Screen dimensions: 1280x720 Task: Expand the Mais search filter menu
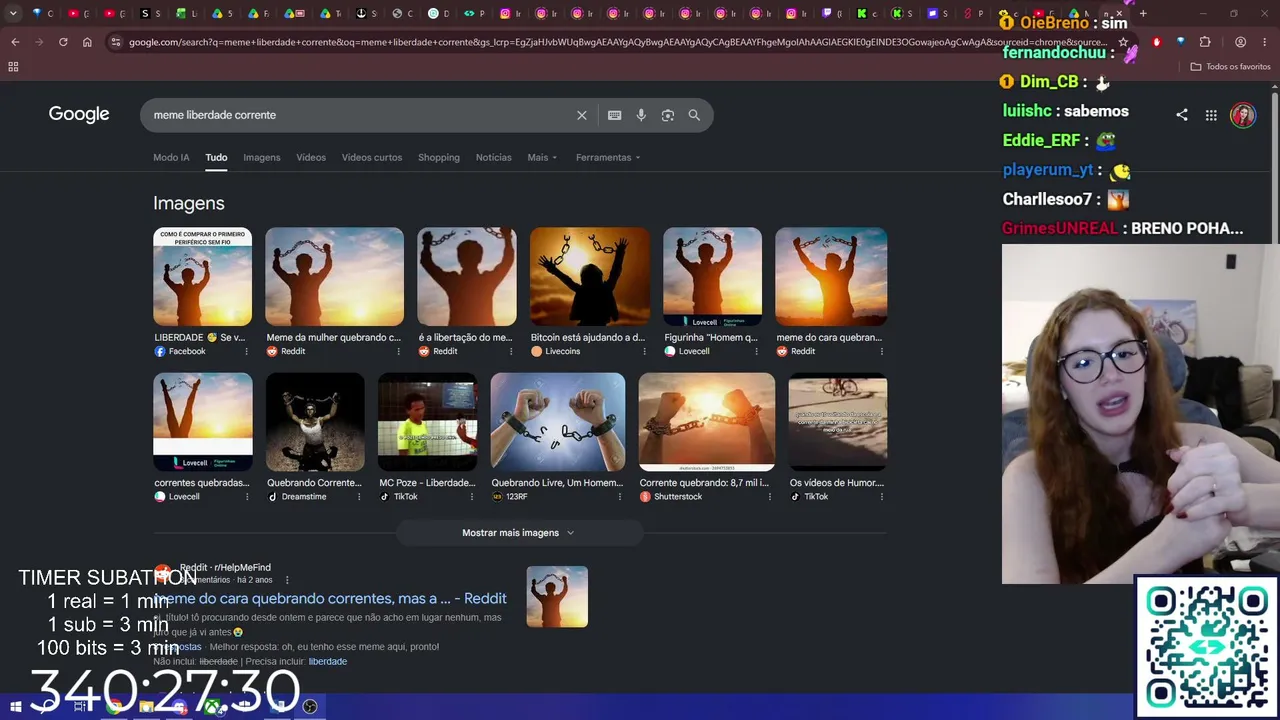point(542,157)
